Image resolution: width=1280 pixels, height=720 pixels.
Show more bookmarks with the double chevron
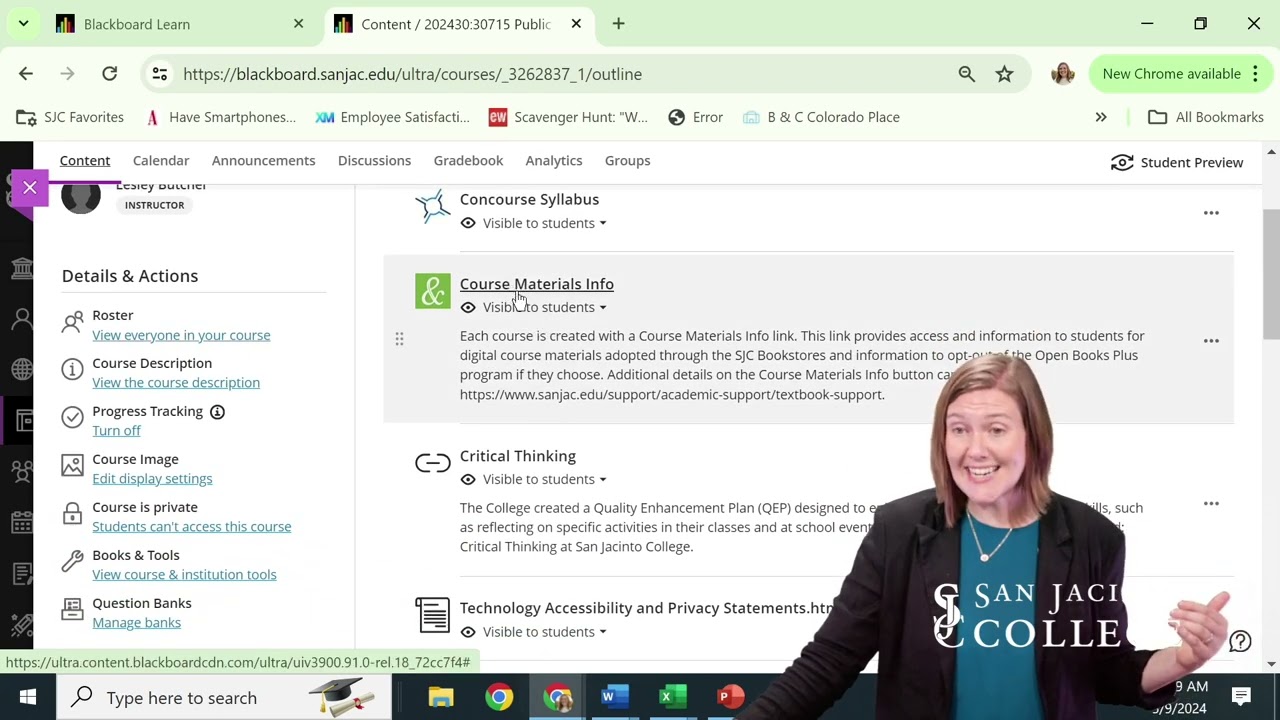click(1101, 117)
